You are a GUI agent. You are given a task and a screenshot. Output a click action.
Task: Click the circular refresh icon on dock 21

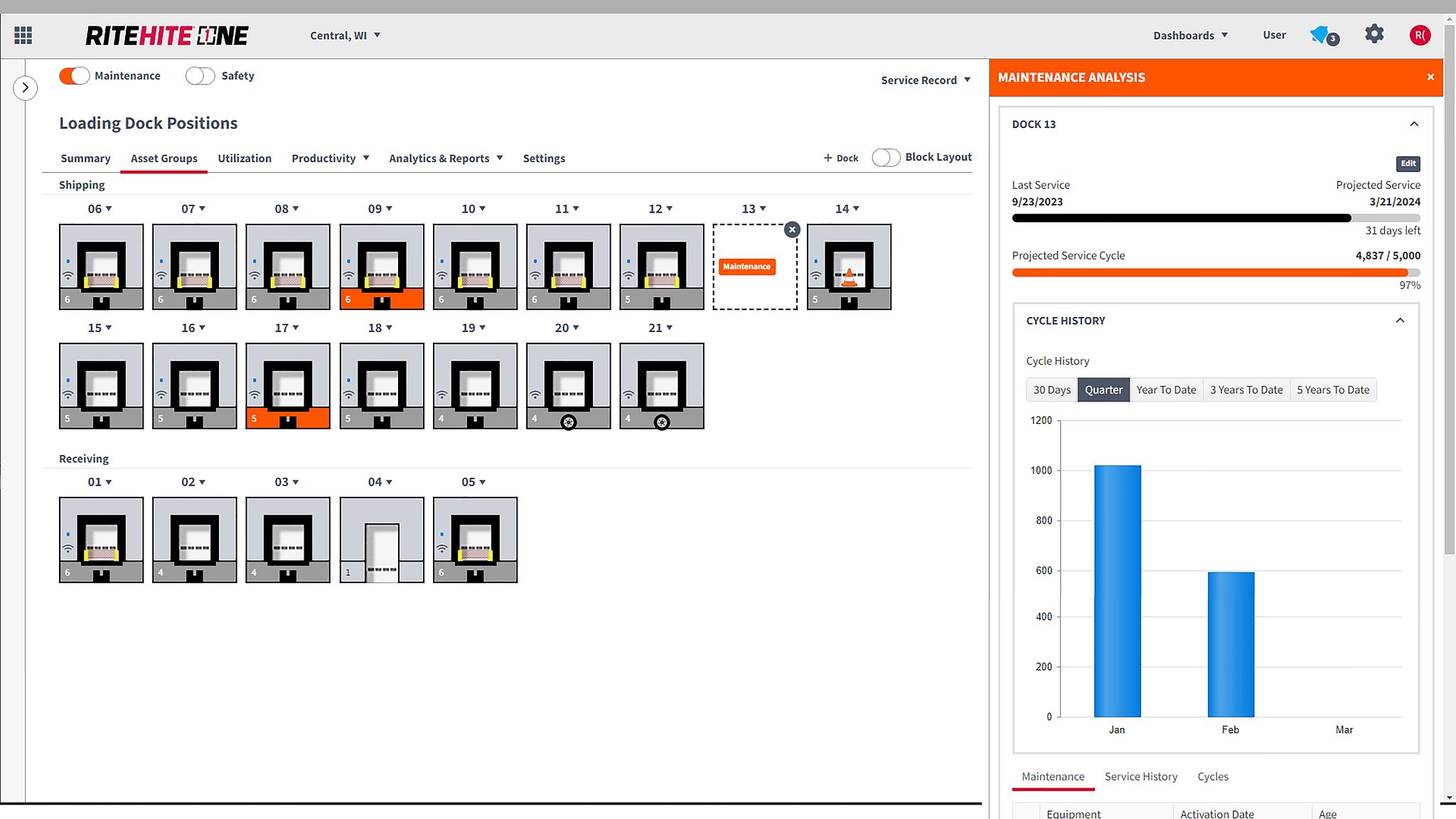(661, 421)
